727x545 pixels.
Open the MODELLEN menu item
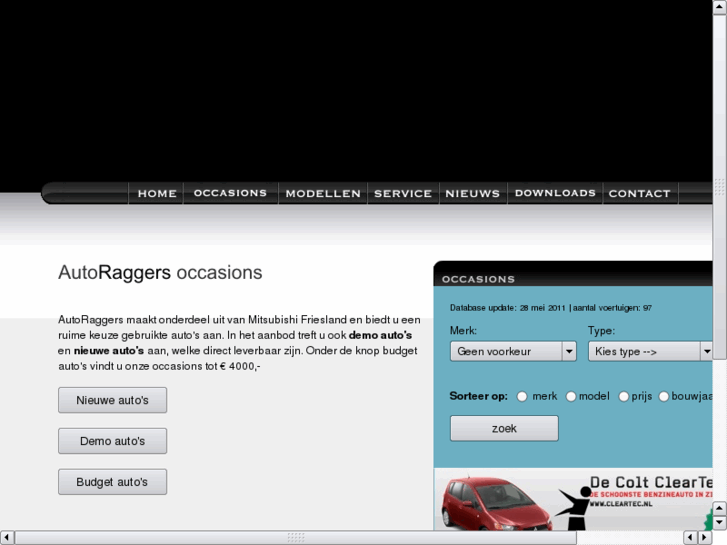point(323,193)
